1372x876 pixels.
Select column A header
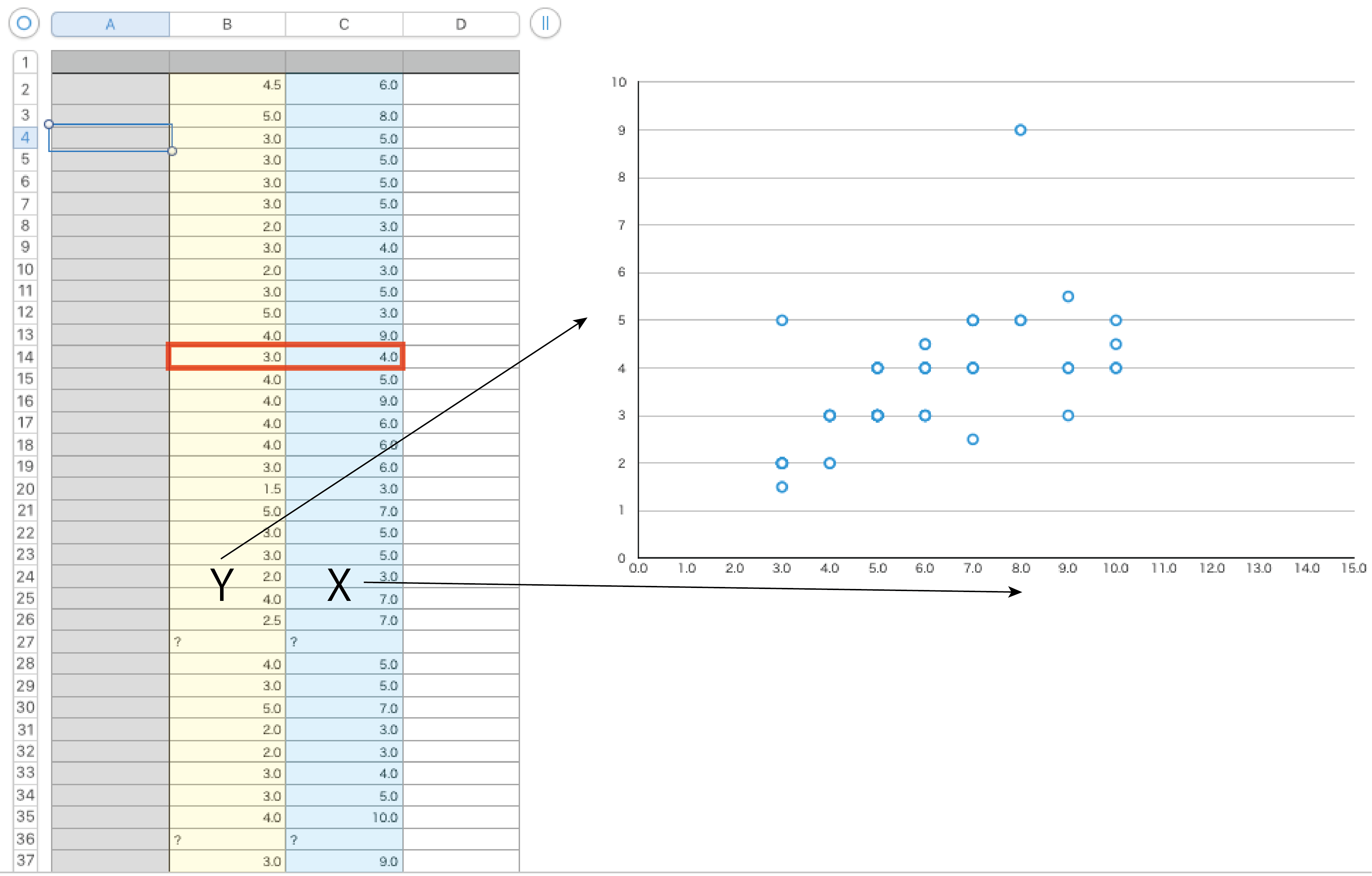pos(111,24)
